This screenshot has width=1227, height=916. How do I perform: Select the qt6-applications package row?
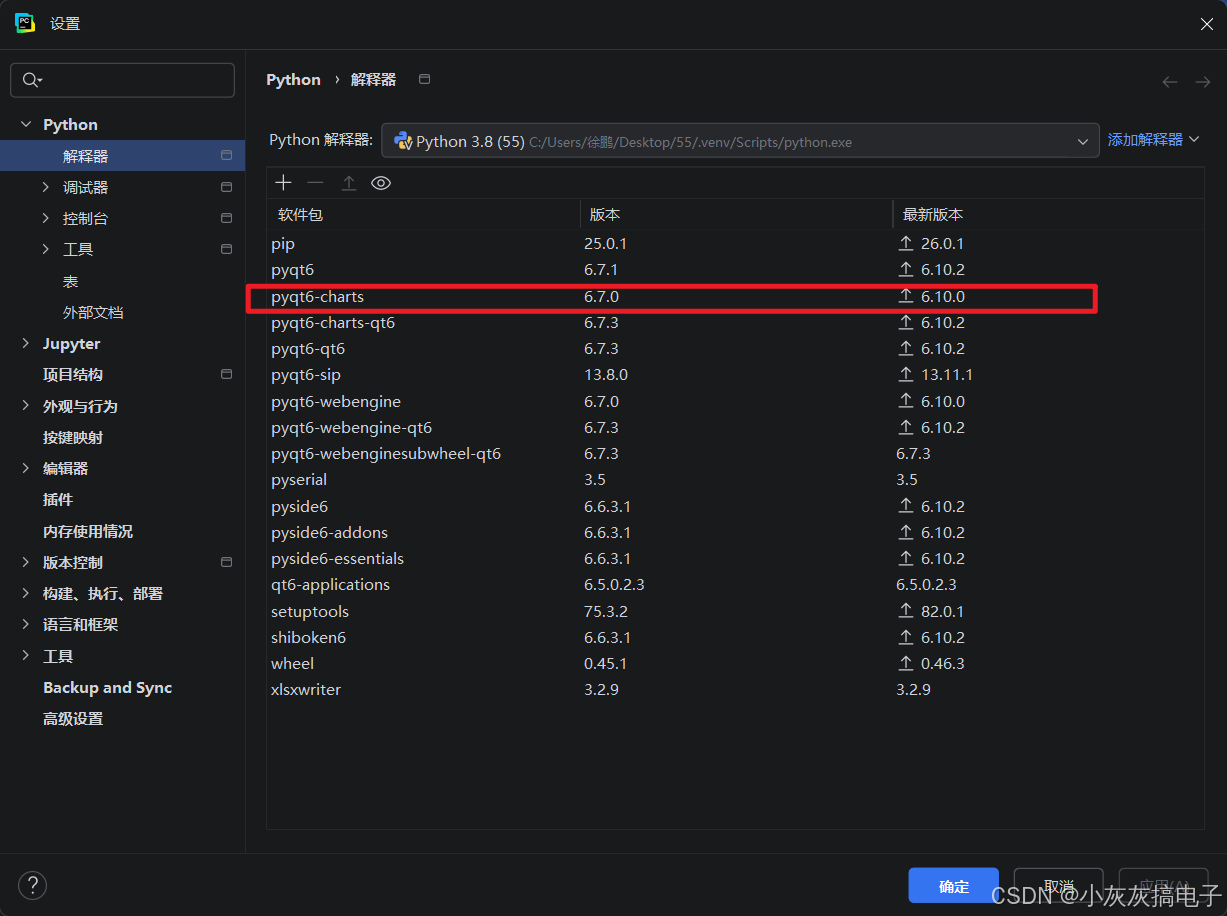click(735, 584)
